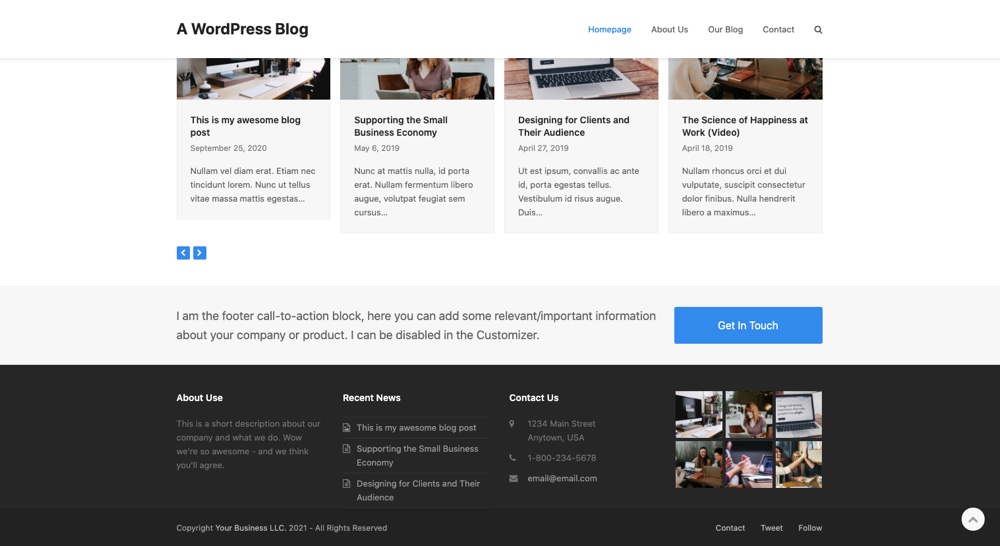Click footer 'Supporting the Small Business Economy' link
The image size is (1000, 546).
[x=417, y=455]
